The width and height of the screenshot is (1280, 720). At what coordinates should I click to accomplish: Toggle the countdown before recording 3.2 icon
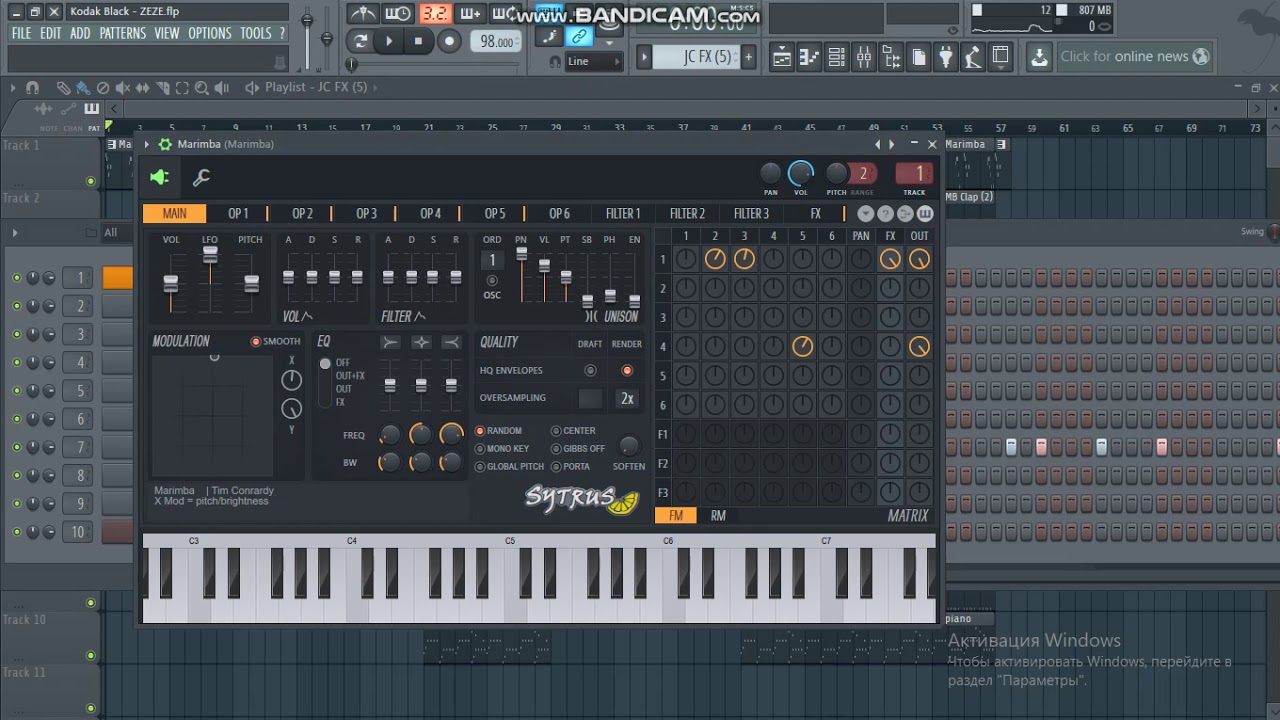[434, 14]
